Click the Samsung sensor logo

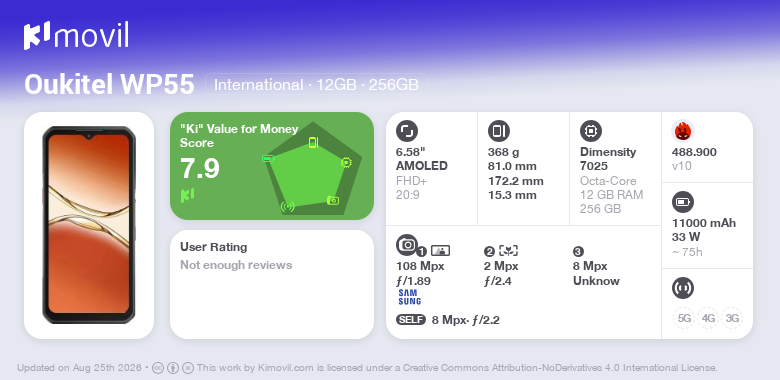(409, 297)
